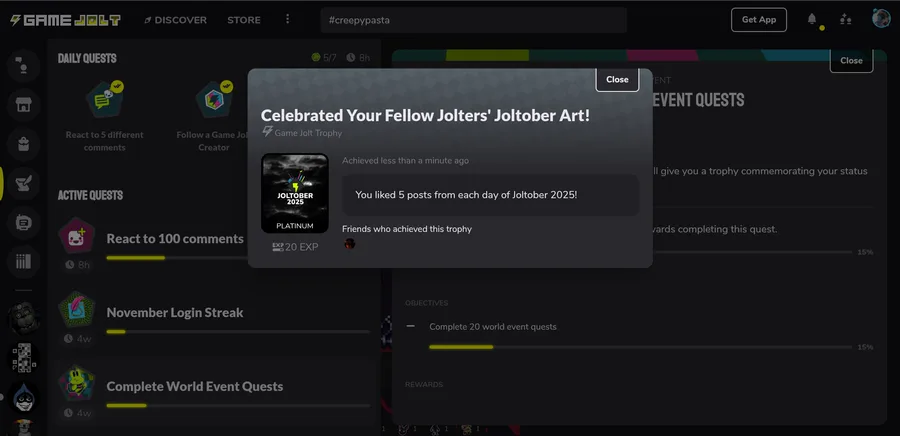Open the Discover page
Image resolution: width=900 pixels, height=436 pixels.
[x=176, y=20]
